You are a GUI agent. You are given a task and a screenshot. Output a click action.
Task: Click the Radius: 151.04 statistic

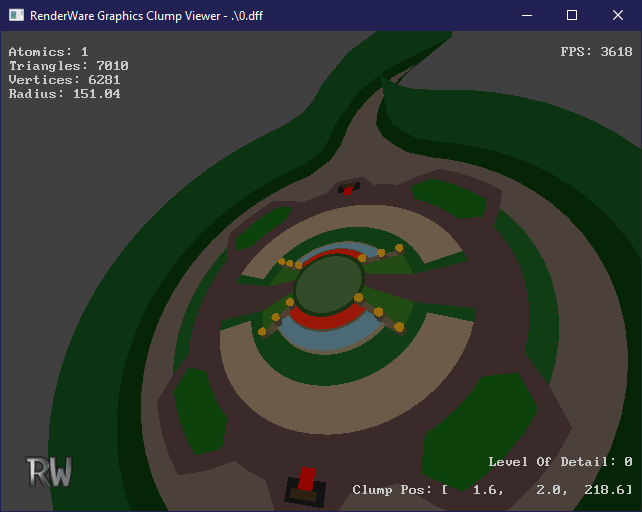click(64, 94)
